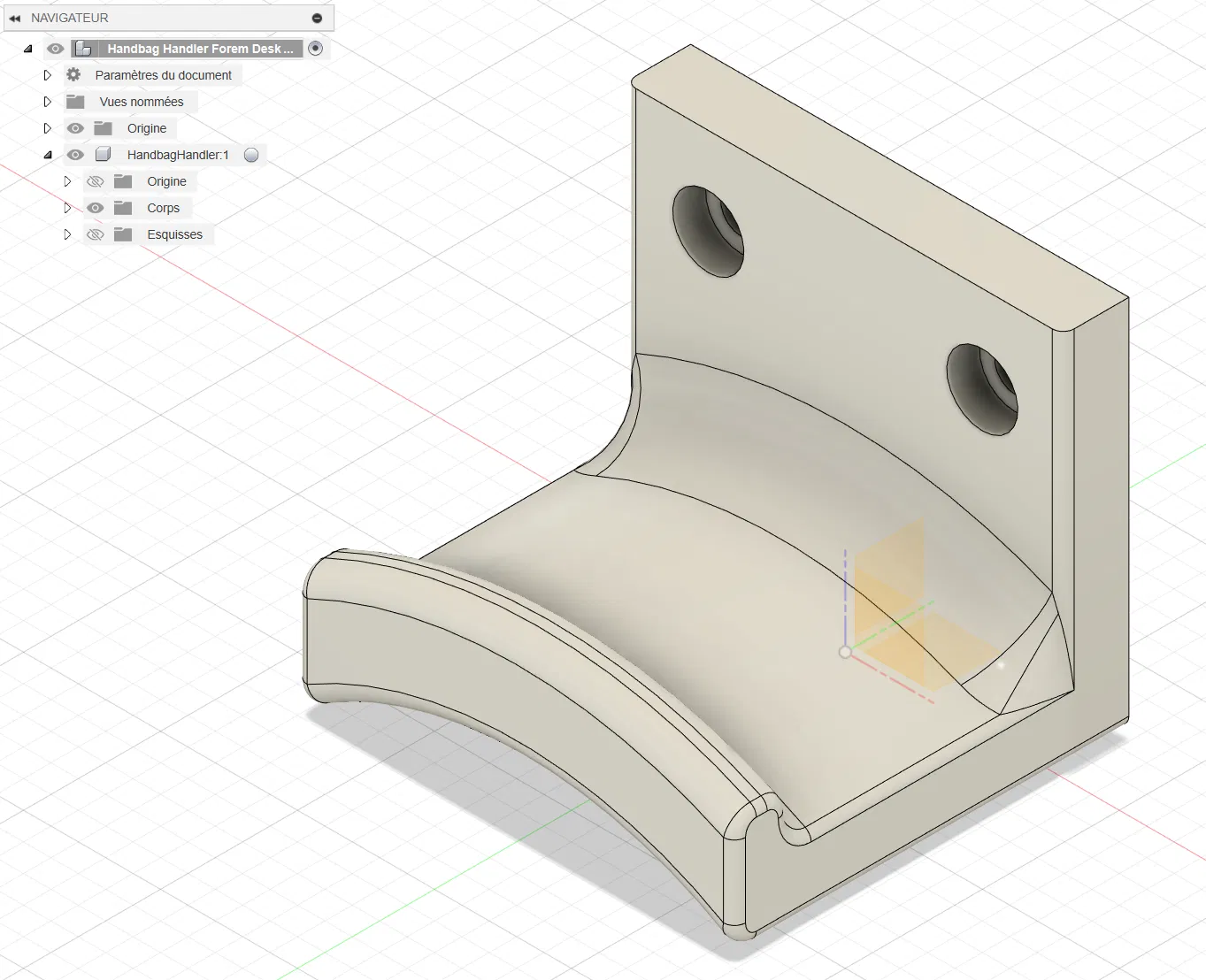The width and height of the screenshot is (1206, 980).
Task: Click the folder icon beside Corps
Action: [123, 208]
